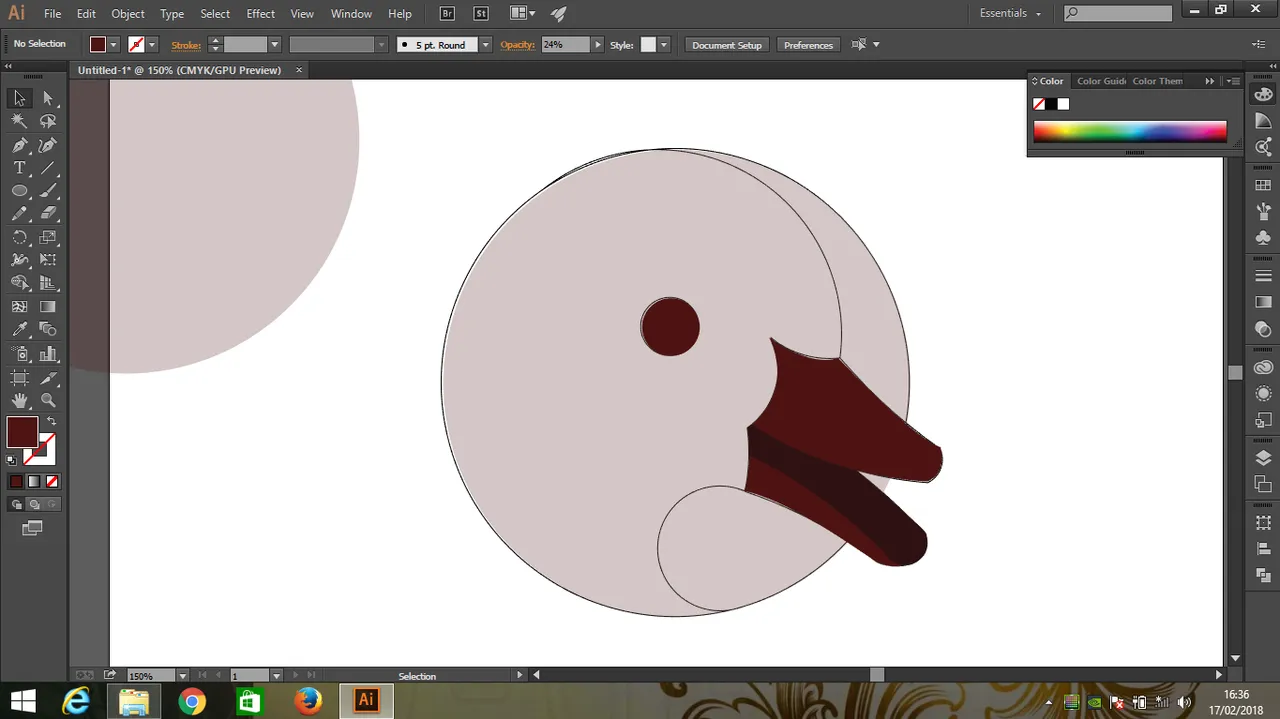Select the Shape Builder tool
The image size is (1280, 719).
19,284
